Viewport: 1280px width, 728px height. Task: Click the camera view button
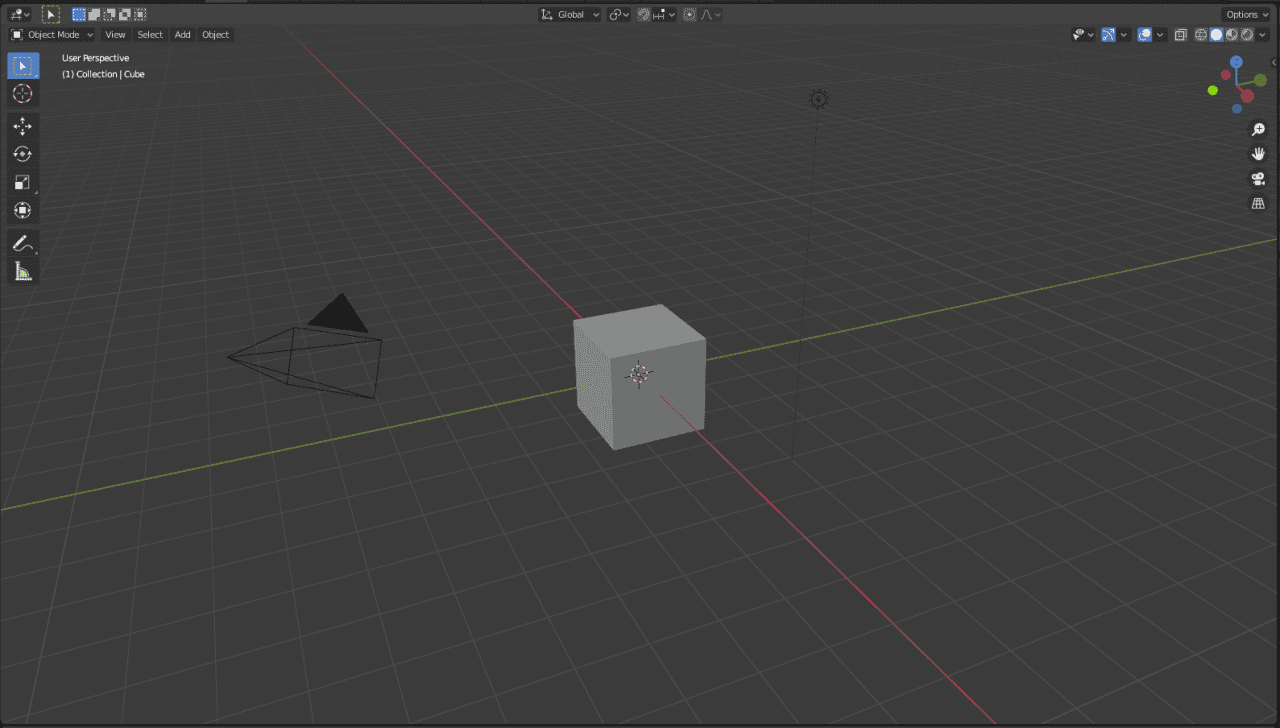tap(1258, 179)
